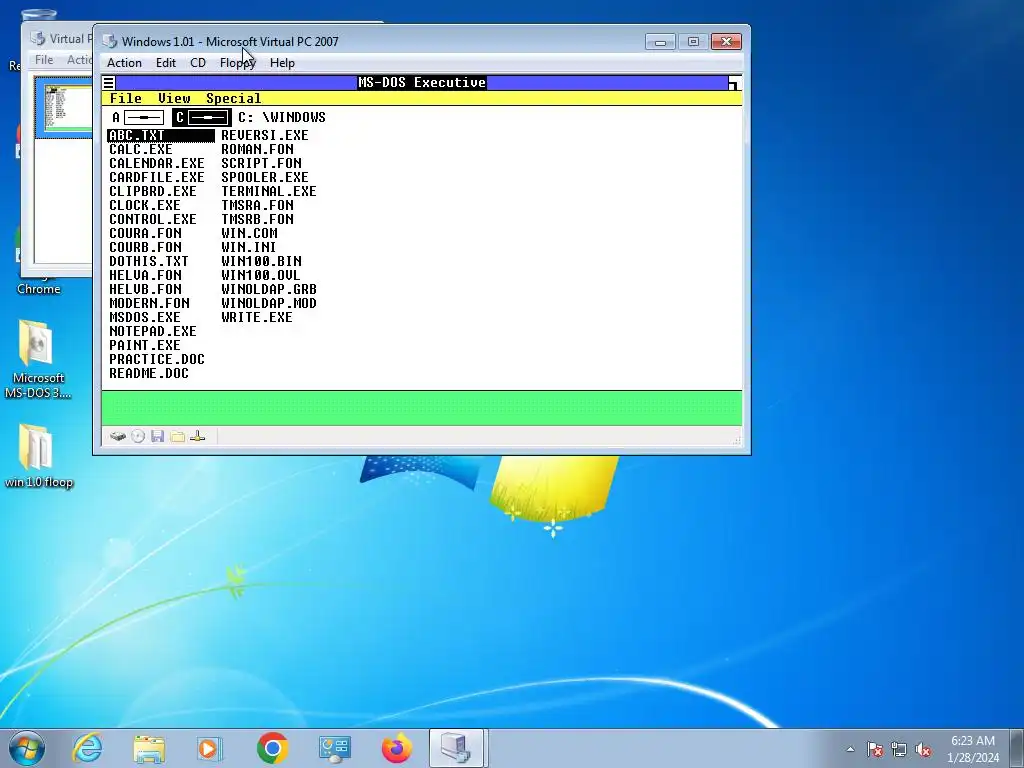The width and height of the screenshot is (1024, 768).
Task: Open the win 1.0 floop desktop folder
Action: [38, 456]
